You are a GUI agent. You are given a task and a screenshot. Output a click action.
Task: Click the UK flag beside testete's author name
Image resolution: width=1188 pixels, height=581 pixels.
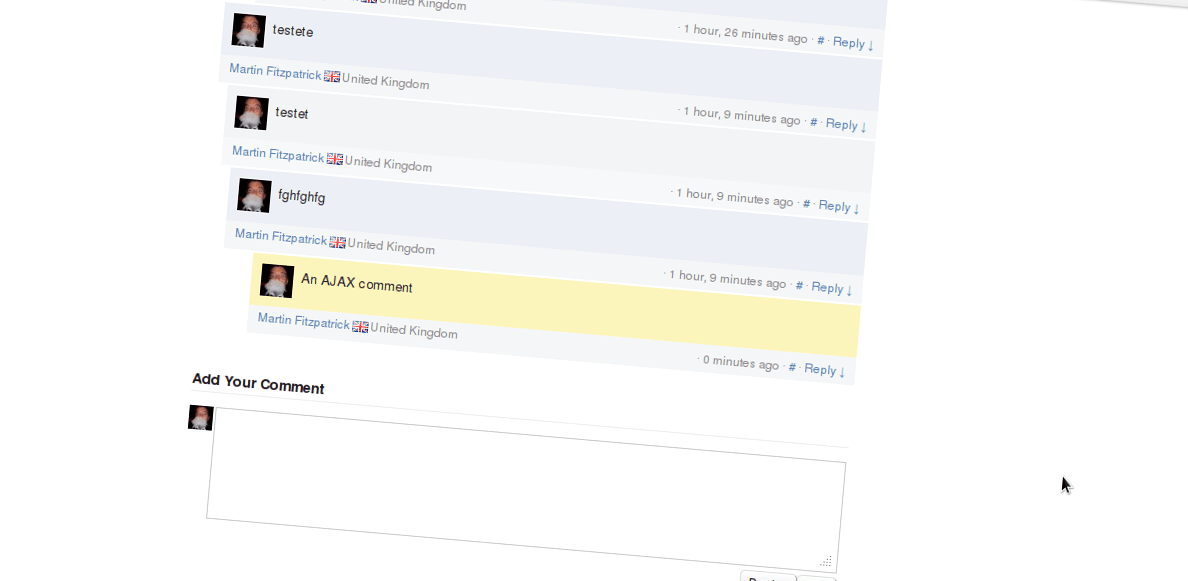pyautogui.click(x=330, y=74)
